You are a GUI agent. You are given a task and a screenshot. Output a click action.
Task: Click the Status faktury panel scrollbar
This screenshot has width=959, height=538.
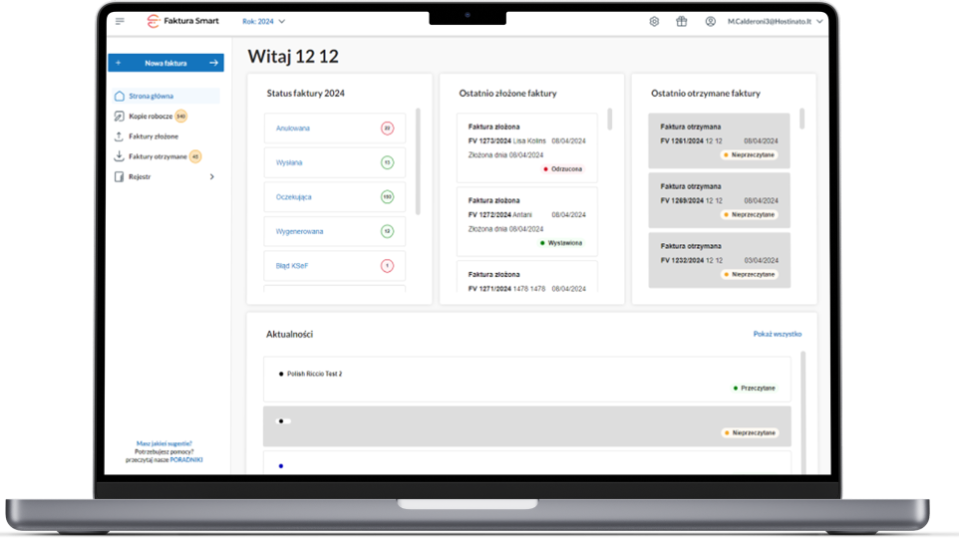[x=417, y=160]
